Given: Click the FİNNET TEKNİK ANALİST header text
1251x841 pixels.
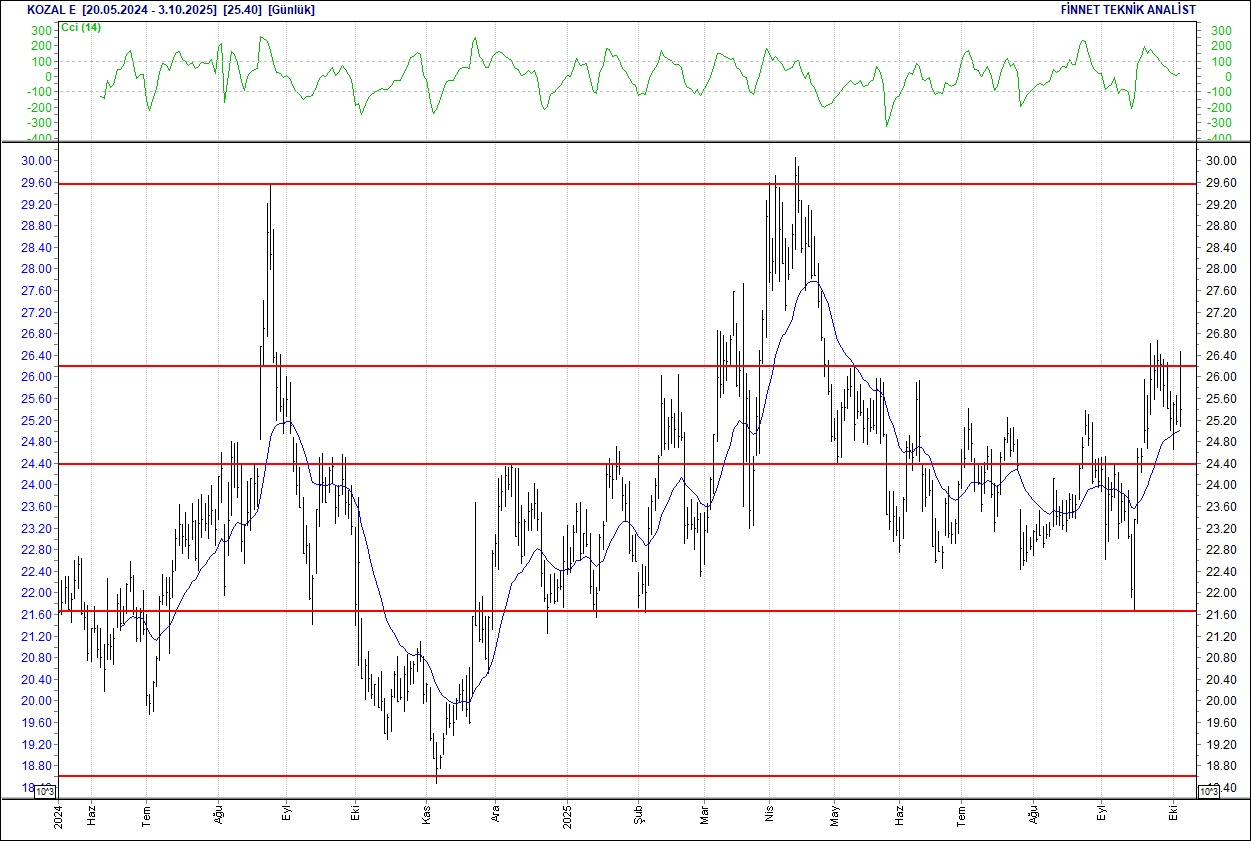Looking at the screenshot, I should pyautogui.click(x=1127, y=9).
